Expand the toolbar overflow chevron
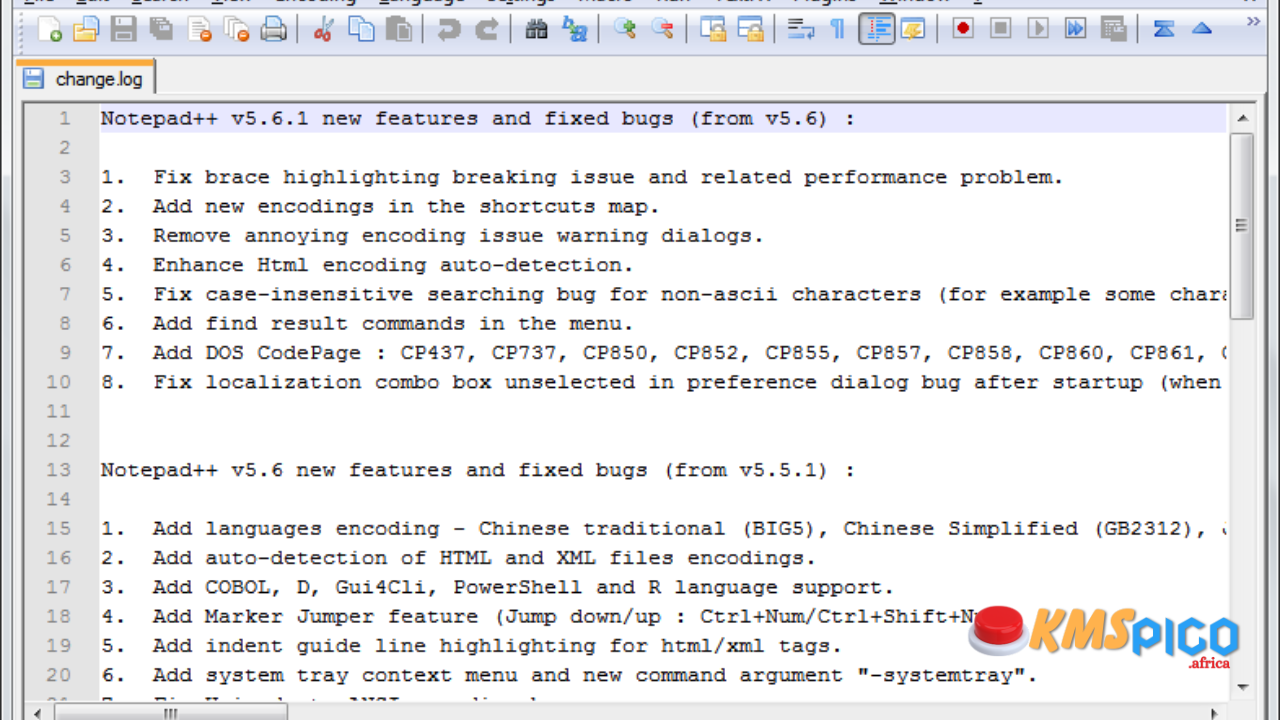This screenshot has width=1280, height=720. pyautogui.click(x=1252, y=21)
